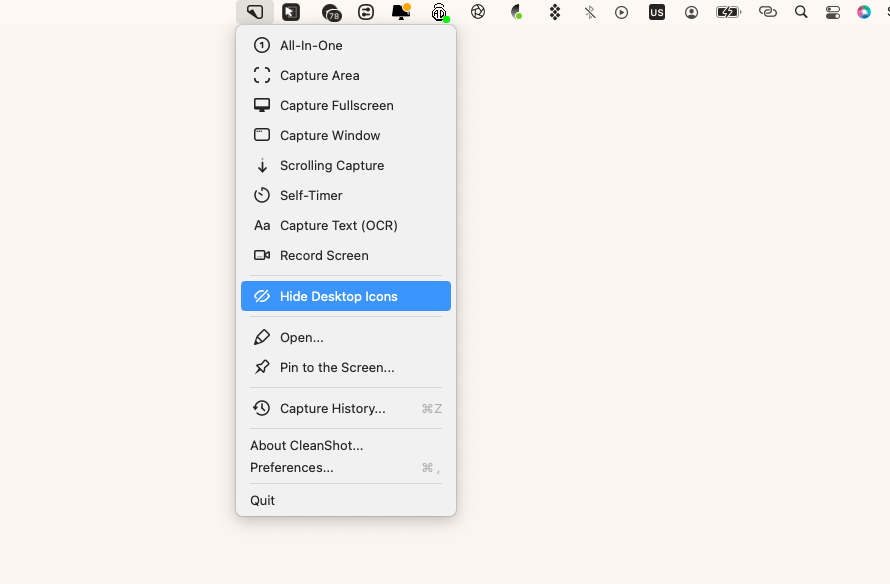The width and height of the screenshot is (890, 584).
Task: Click the Self-Timer clock icon
Action: (x=261, y=195)
